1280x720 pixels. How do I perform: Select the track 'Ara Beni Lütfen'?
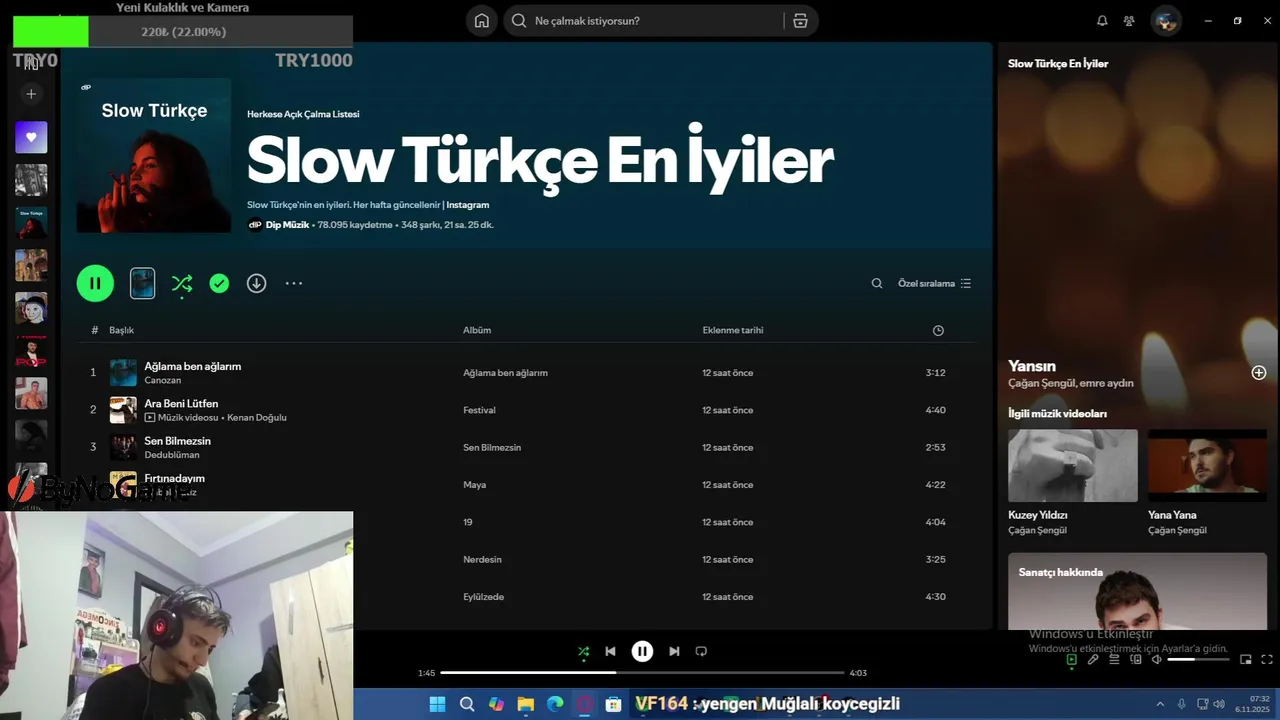click(x=181, y=403)
